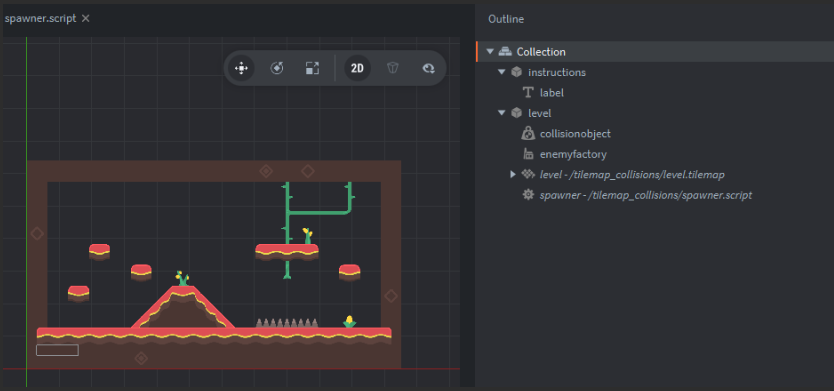This screenshot has height=391, width=834.
Task: Toggle the 2D view mode button
Action: 357,68
